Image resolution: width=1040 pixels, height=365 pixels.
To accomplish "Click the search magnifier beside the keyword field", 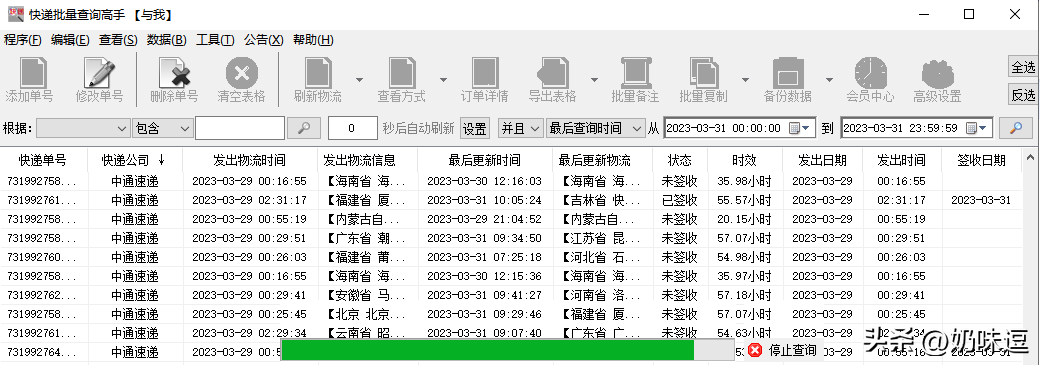I will [x=304, y=128].
